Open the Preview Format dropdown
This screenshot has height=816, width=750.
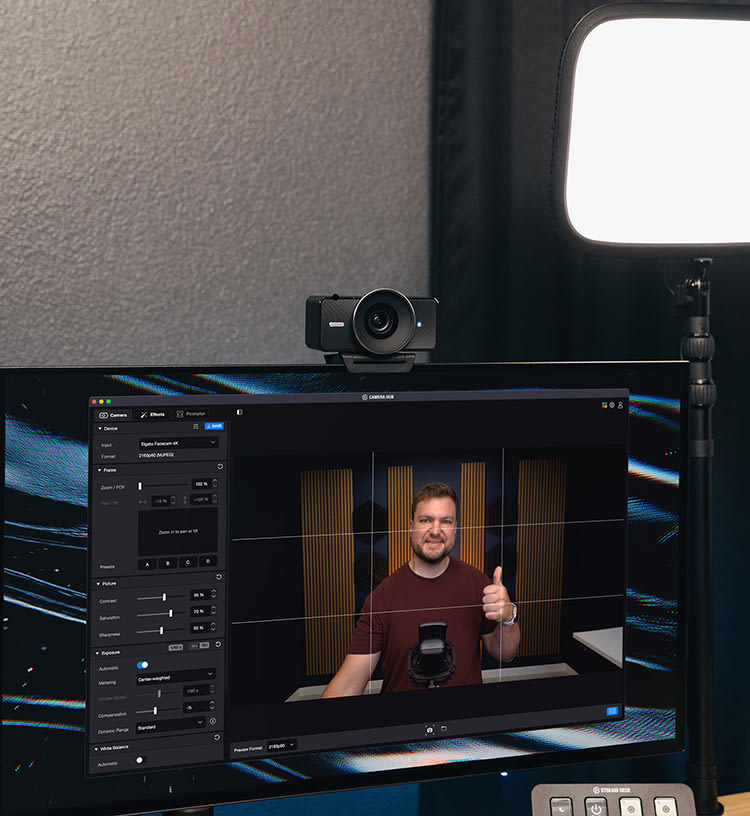282,746
